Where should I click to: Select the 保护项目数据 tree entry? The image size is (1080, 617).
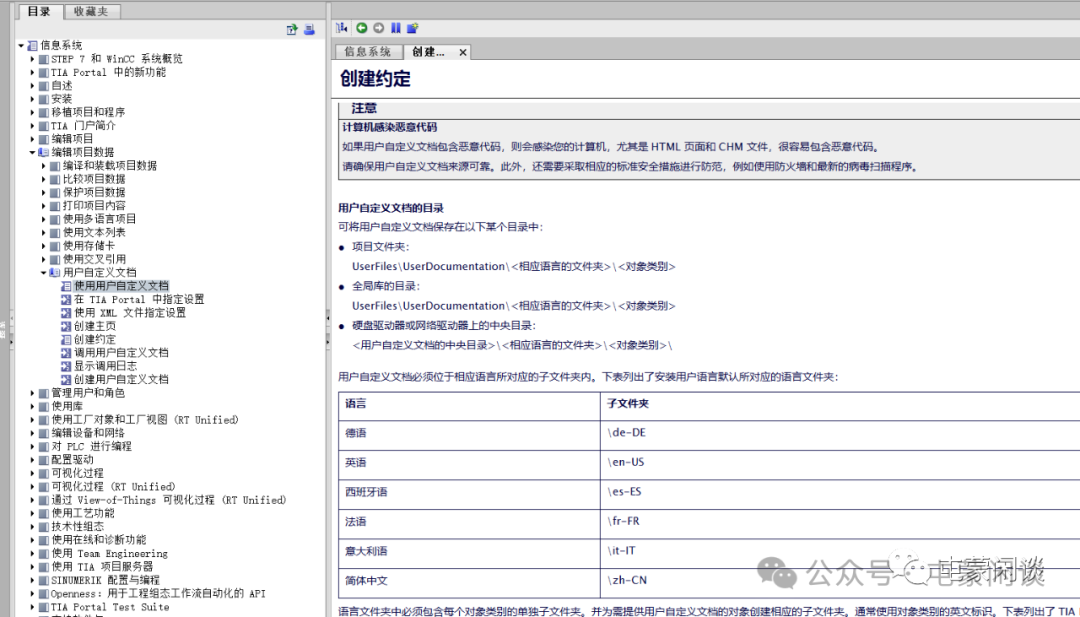click(94, 192)
